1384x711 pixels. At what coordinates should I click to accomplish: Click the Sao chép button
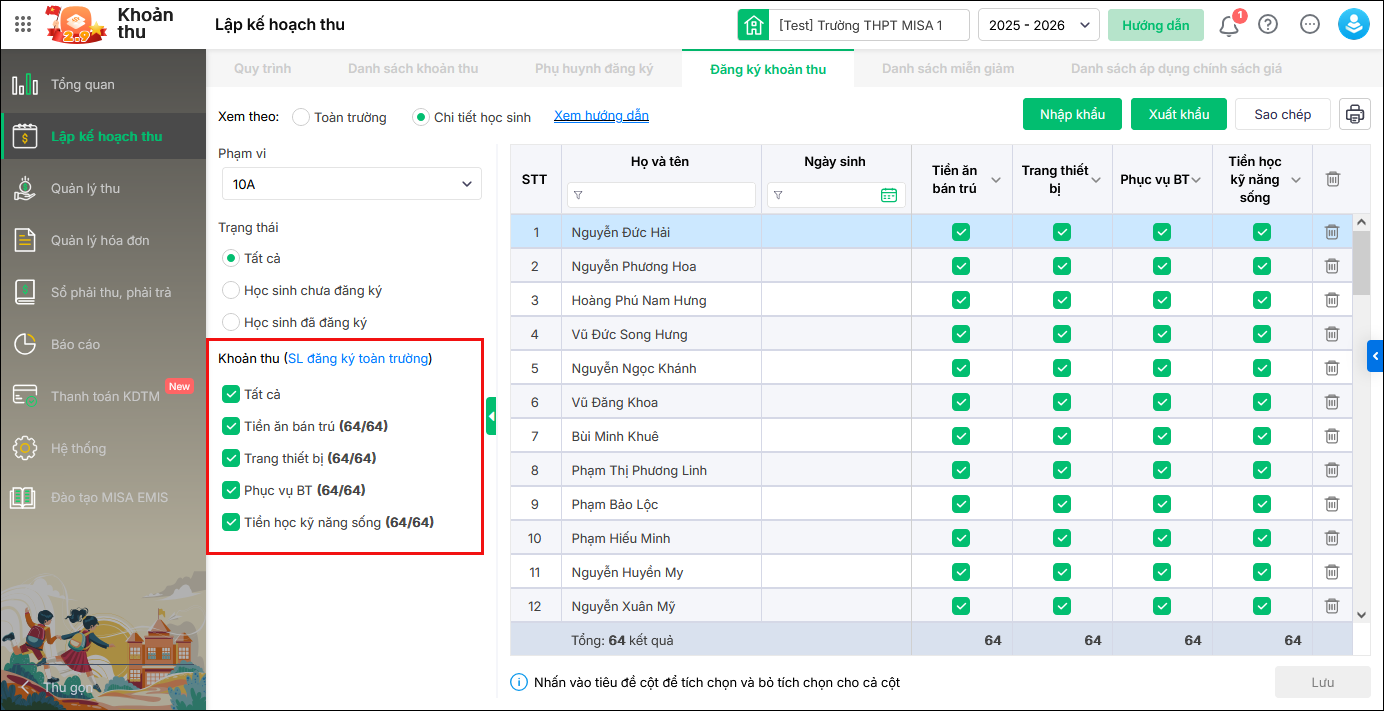1282,114
